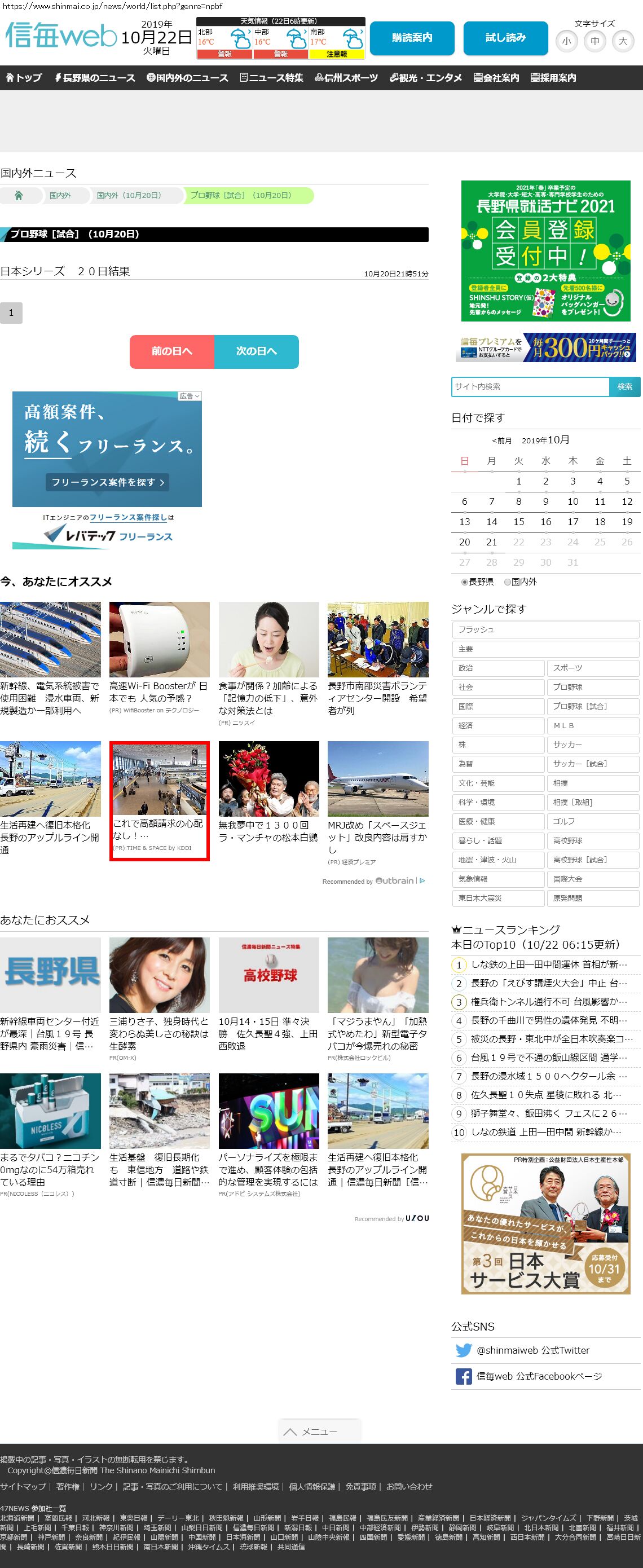Click the 信毎プレミアム 300円 banner

click(x=545, y=347)
